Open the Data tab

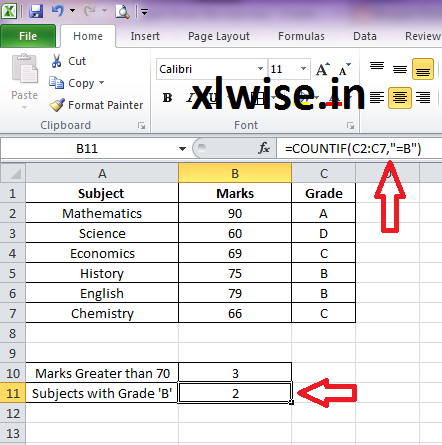365,36
